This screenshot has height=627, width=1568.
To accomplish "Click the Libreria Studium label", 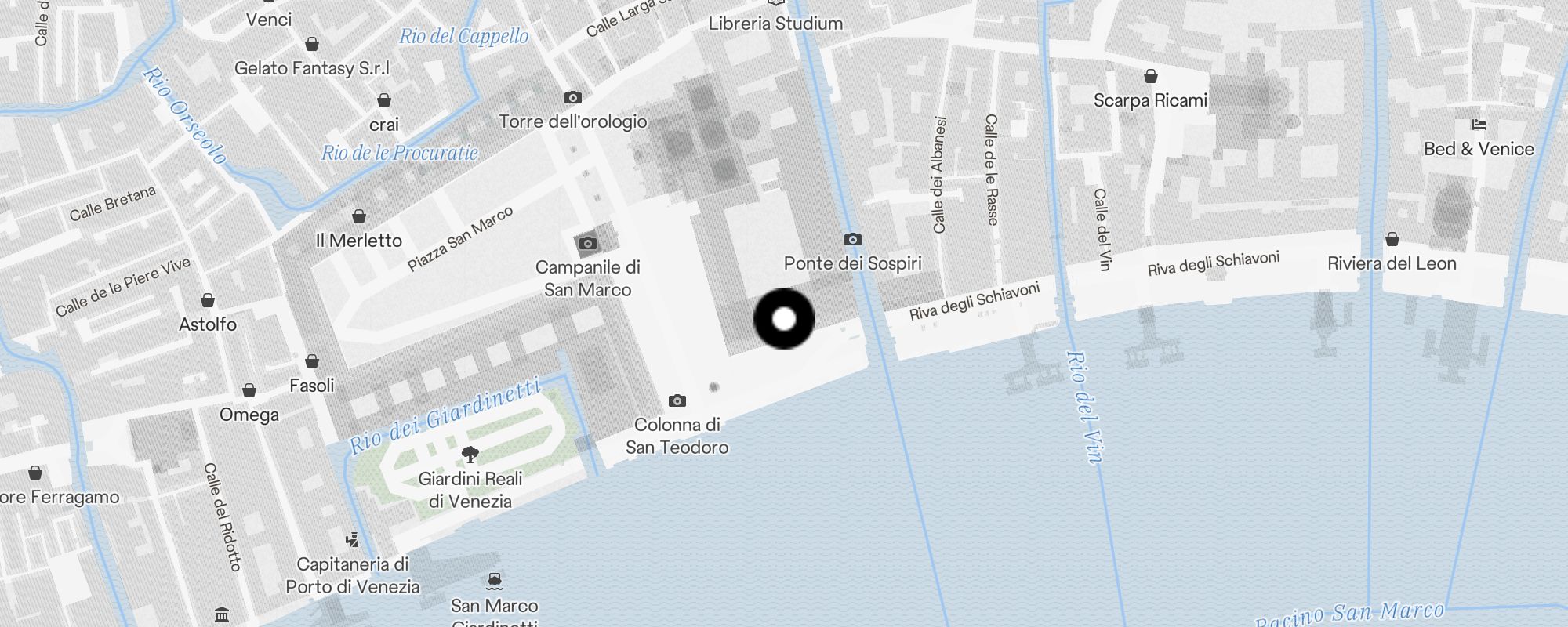I will pos(775,24).
